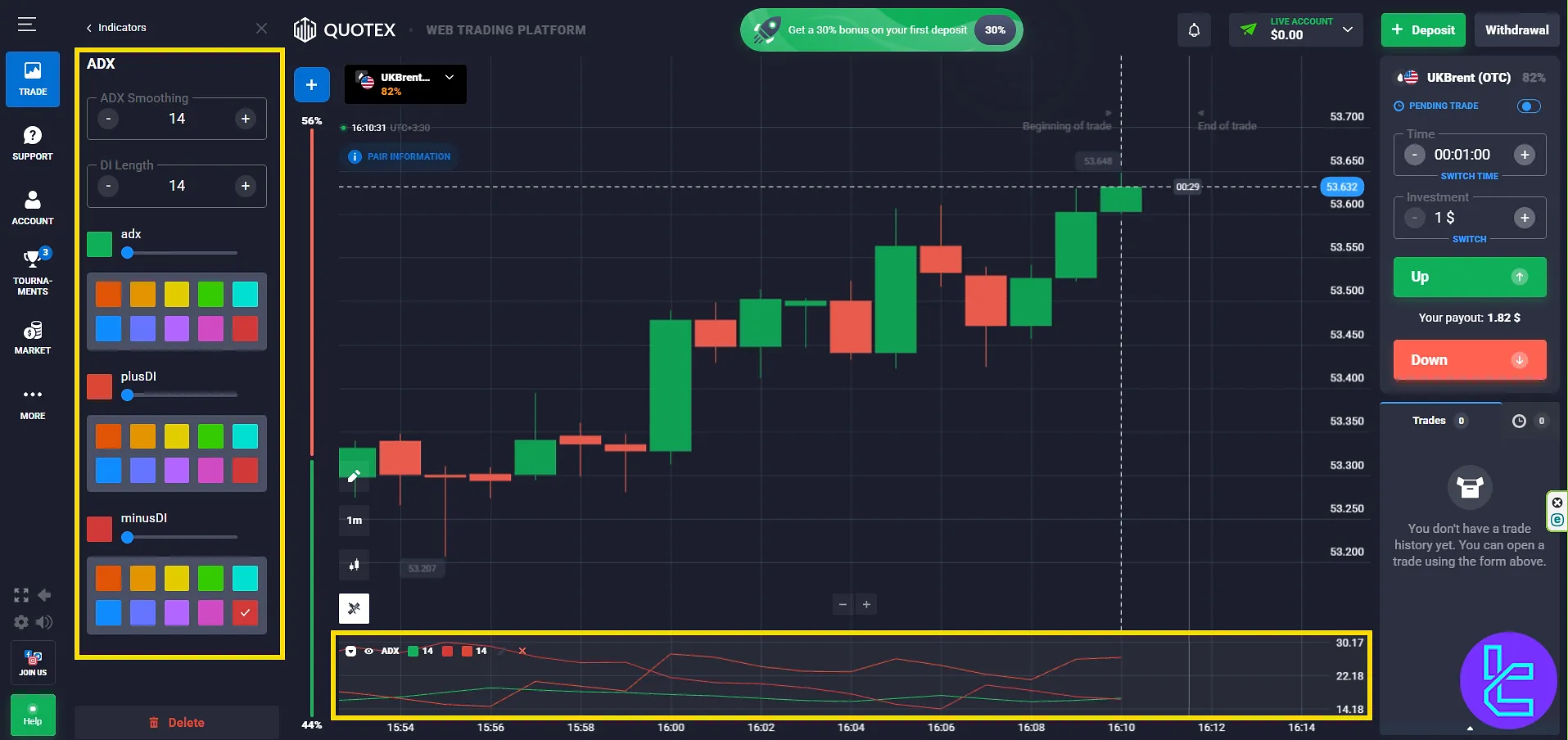Pick green color swatch for adx line

(x=210, y=294)
